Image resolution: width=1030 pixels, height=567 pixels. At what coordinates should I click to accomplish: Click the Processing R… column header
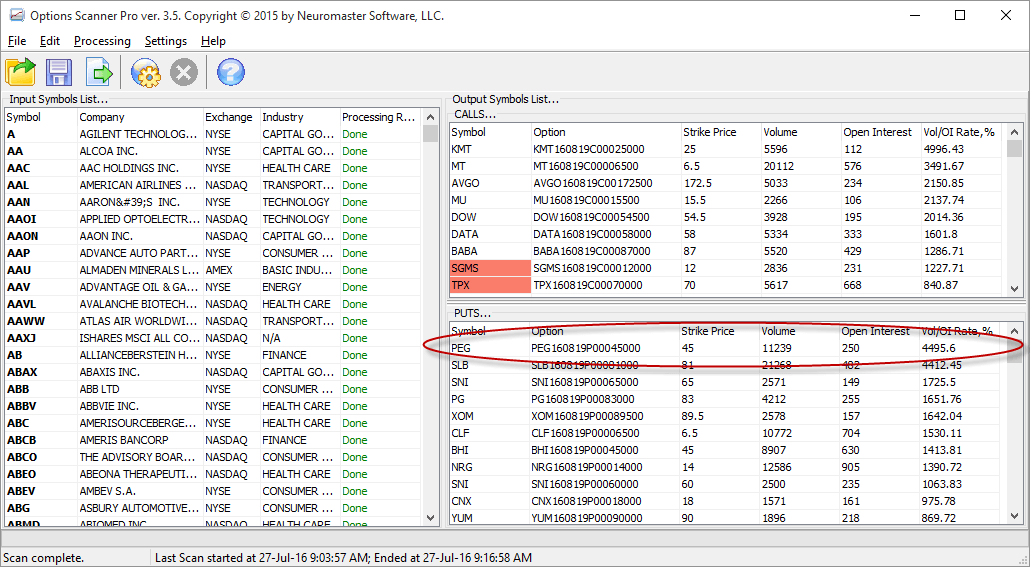click(380, 117)
